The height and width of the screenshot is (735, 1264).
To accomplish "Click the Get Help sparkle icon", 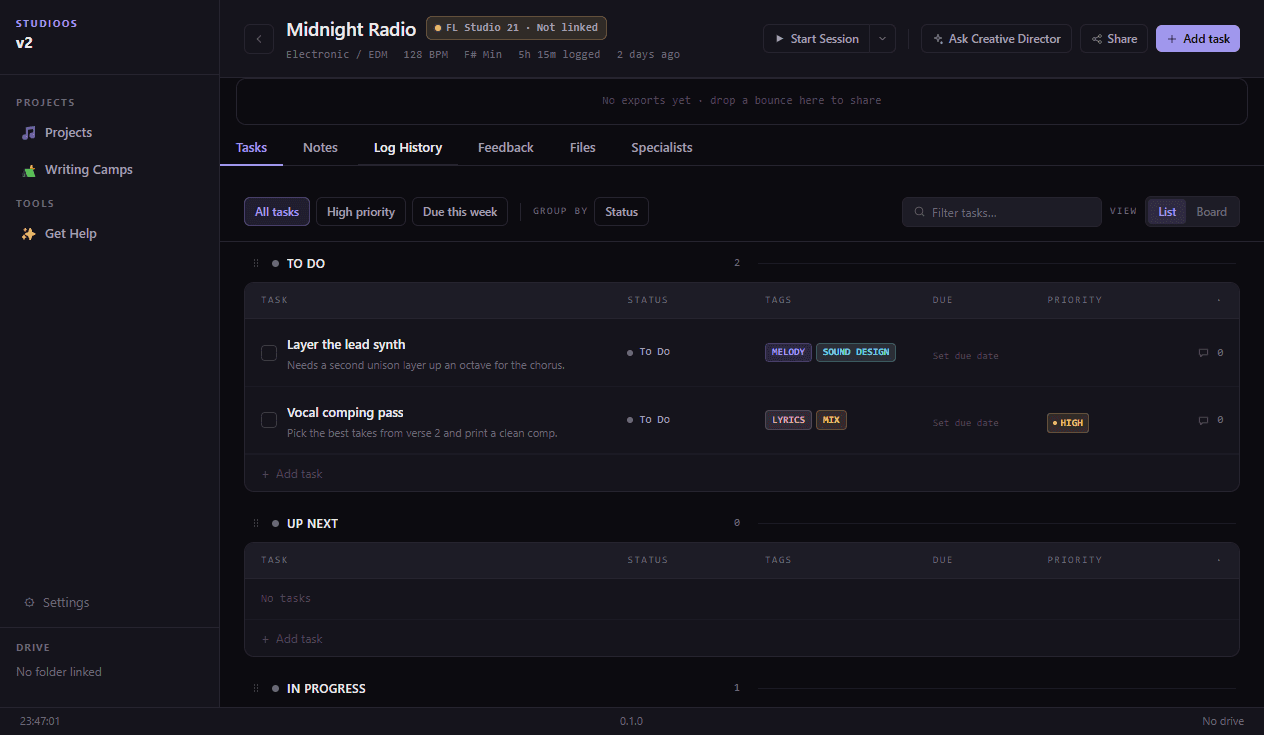I will pos(29,234).
